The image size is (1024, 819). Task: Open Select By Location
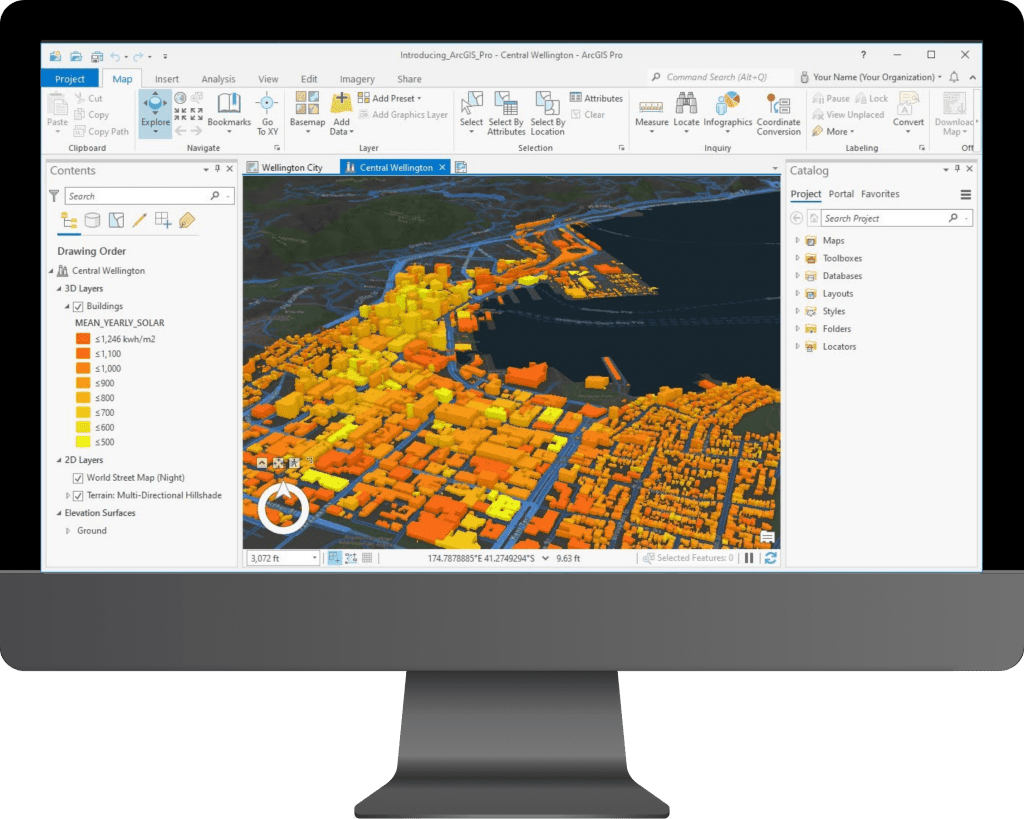click(x=547, y=113)
